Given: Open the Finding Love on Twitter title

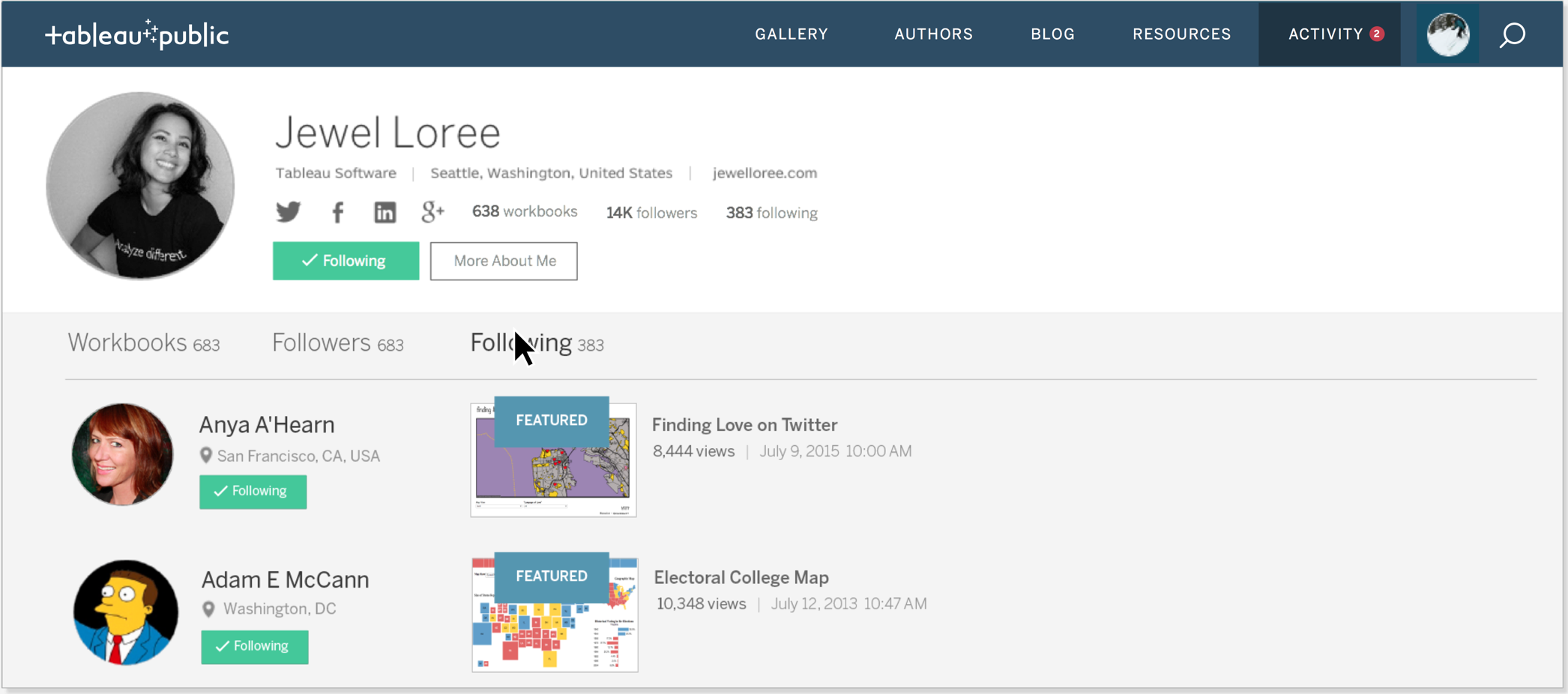Looking at the screenshot, I should click(x=744, y=425).
